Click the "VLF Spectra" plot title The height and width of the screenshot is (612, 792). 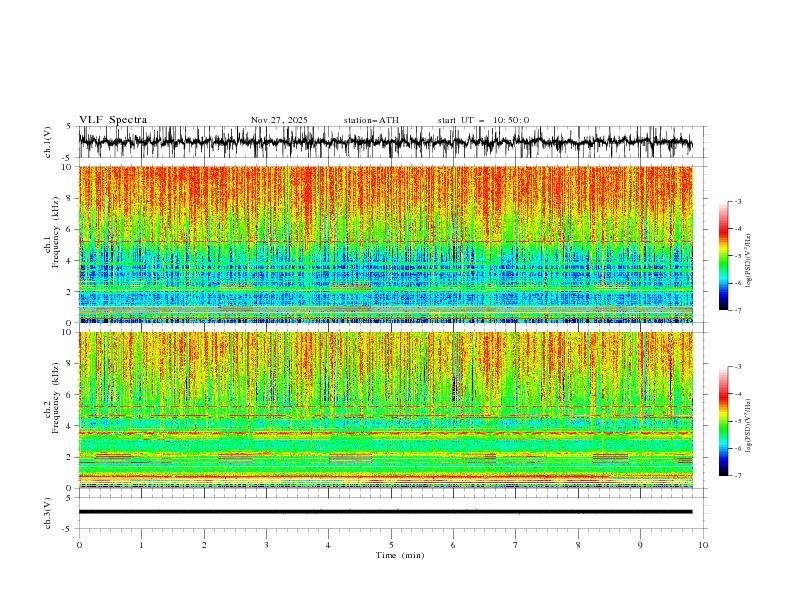tap(113, 120)
